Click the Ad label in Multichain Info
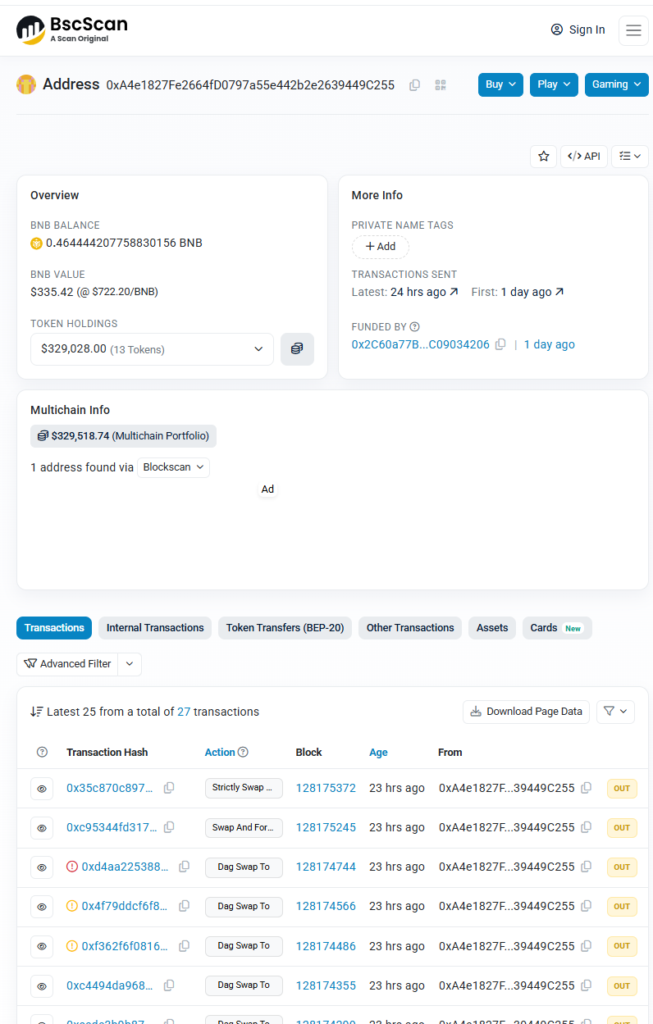 pos(268,489)
